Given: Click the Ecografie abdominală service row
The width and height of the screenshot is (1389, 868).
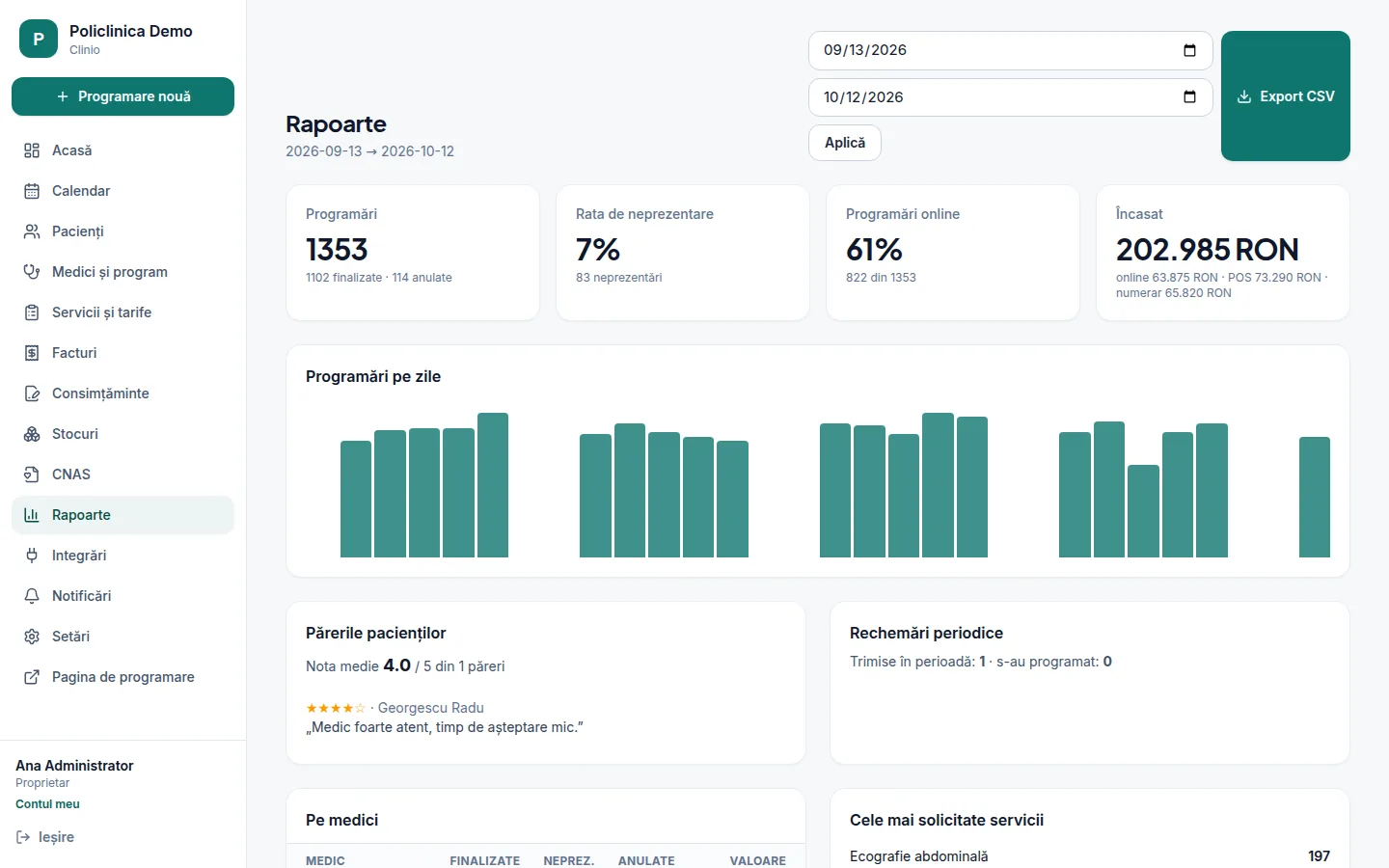Looking at the screenshot, I should [x=1090, y=856].
